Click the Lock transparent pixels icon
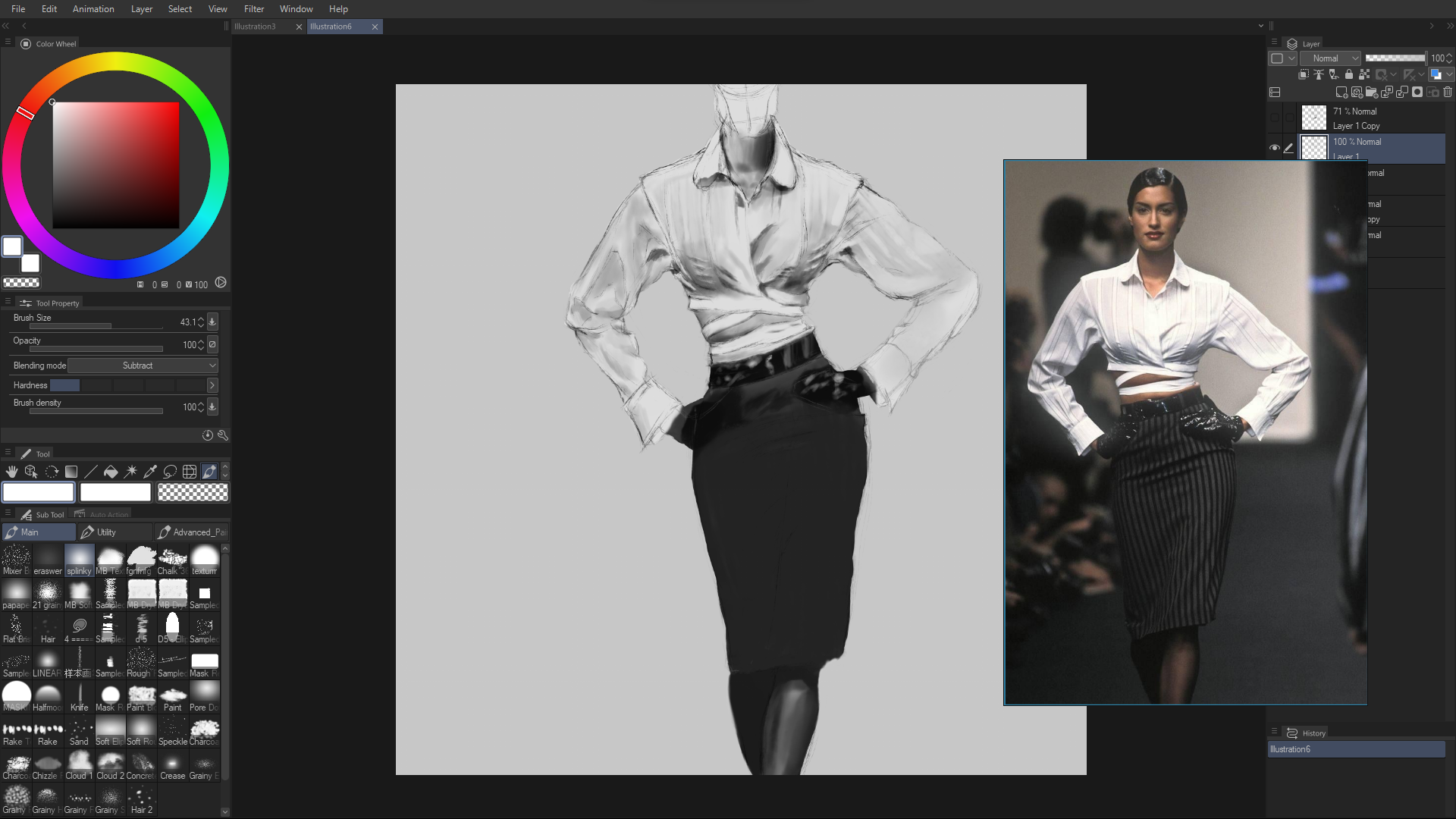The image size is (1456, 819). (1364, 74)
